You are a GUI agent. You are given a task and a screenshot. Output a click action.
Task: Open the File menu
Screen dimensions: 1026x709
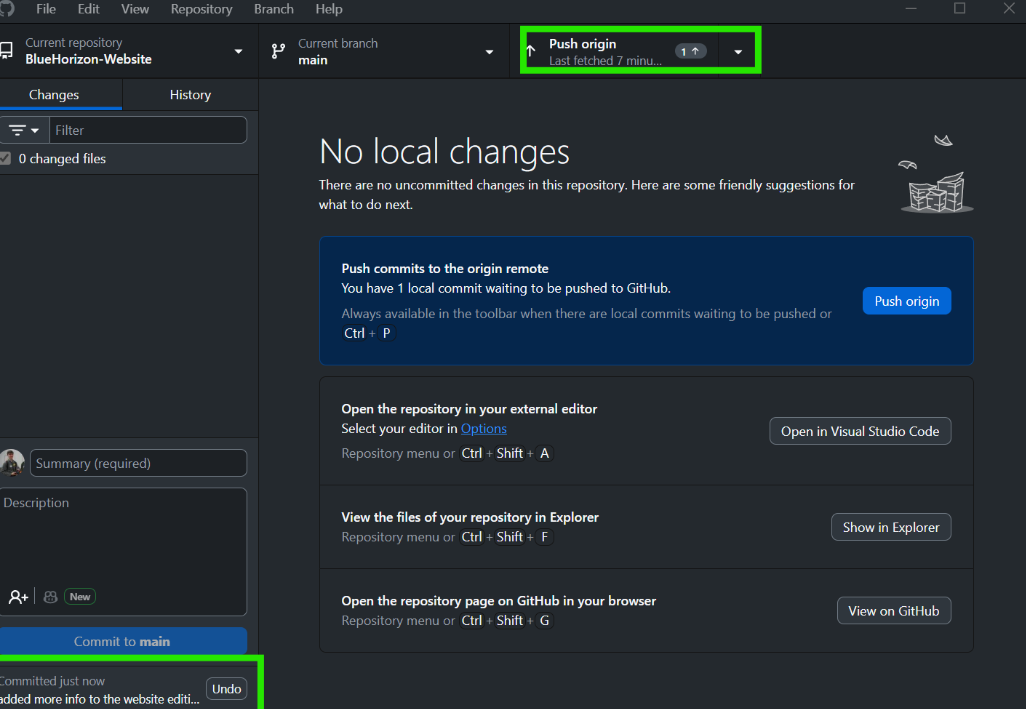point(46,9)
